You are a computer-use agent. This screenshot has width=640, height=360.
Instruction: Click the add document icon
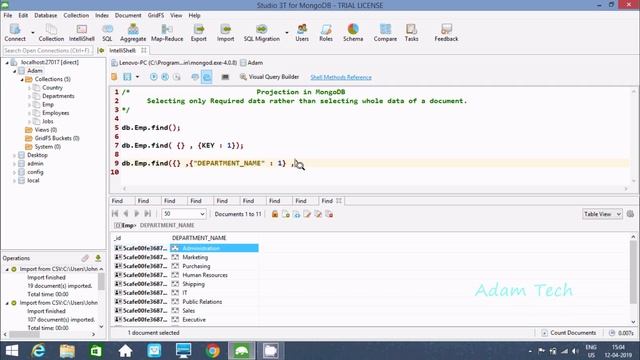coord(286,214)
